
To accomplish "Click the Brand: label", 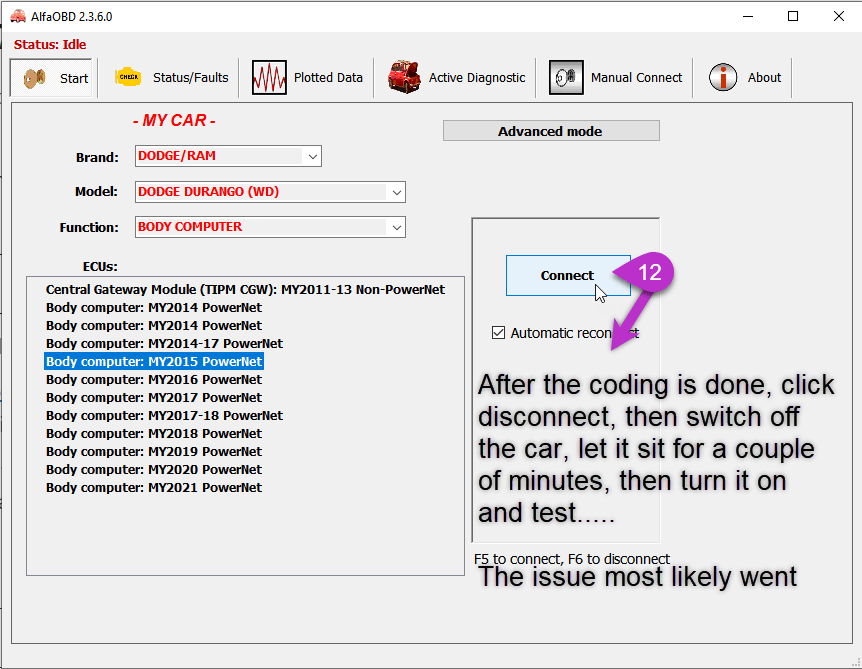I will tap(97, 158).
